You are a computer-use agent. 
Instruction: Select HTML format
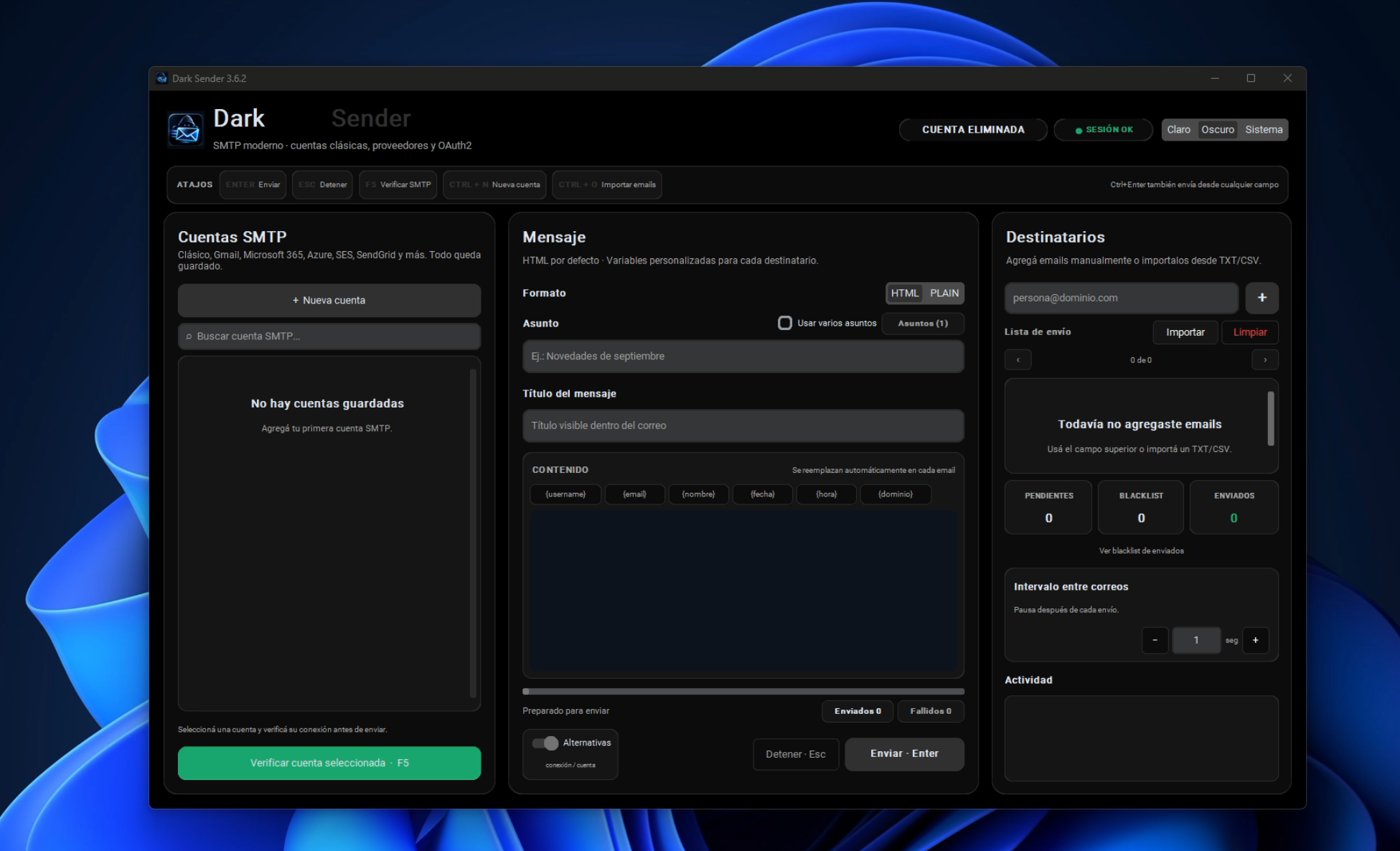pyautogui.click(x=904, y=293)
